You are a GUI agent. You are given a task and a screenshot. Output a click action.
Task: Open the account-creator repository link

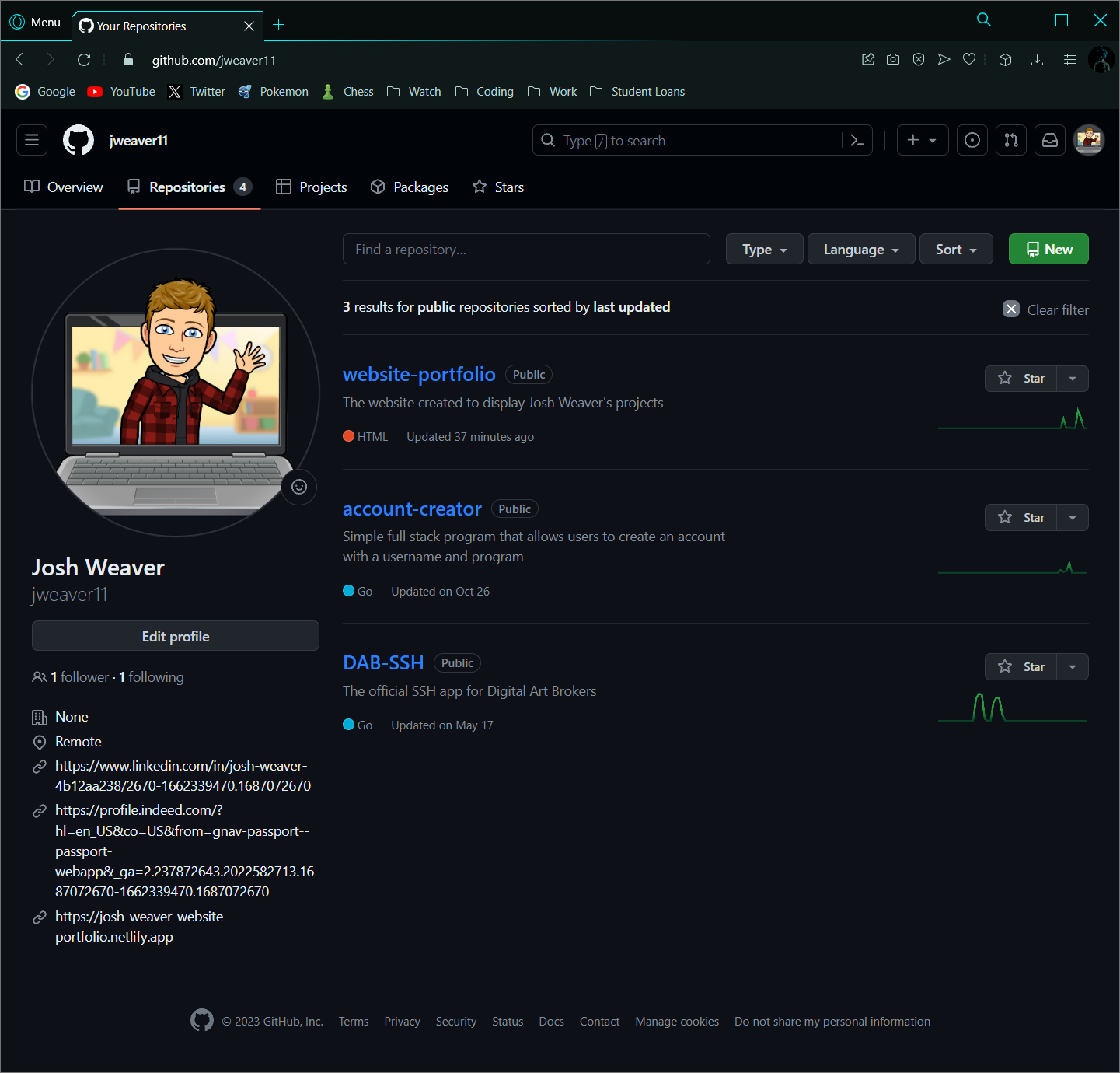pyautogui.click(x=412, y=509)
